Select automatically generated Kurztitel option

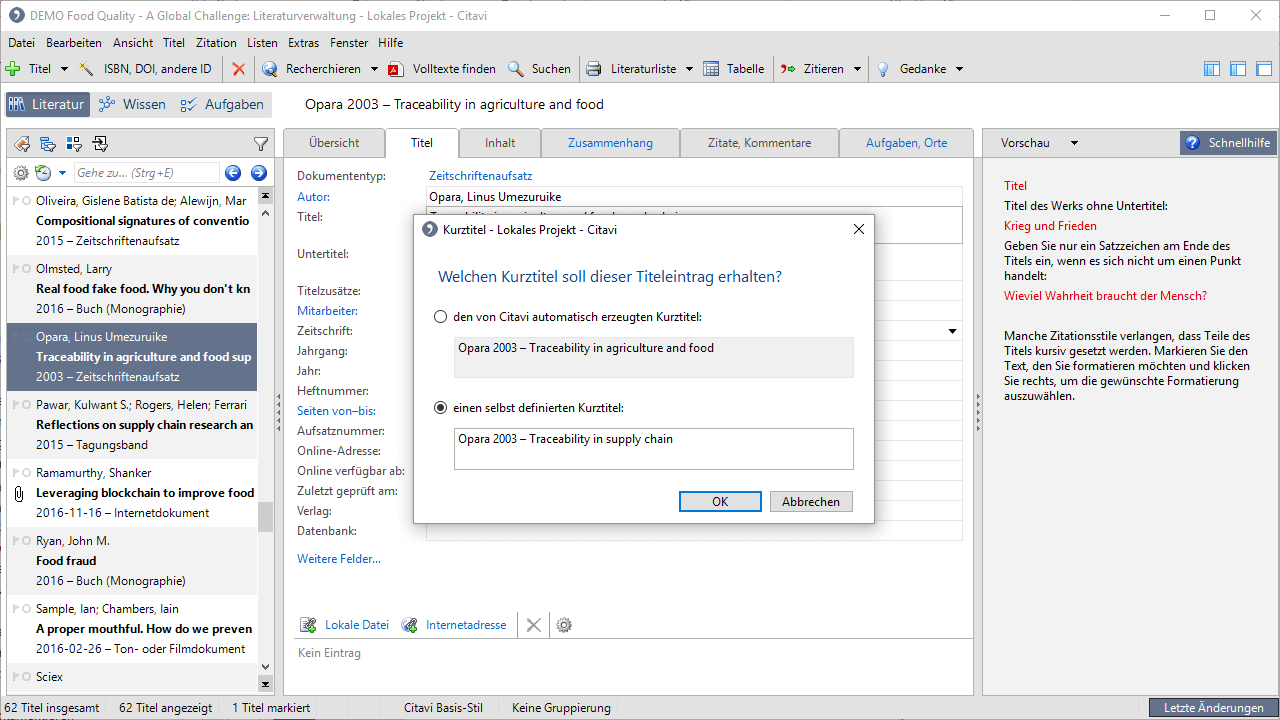pos(441,317)
